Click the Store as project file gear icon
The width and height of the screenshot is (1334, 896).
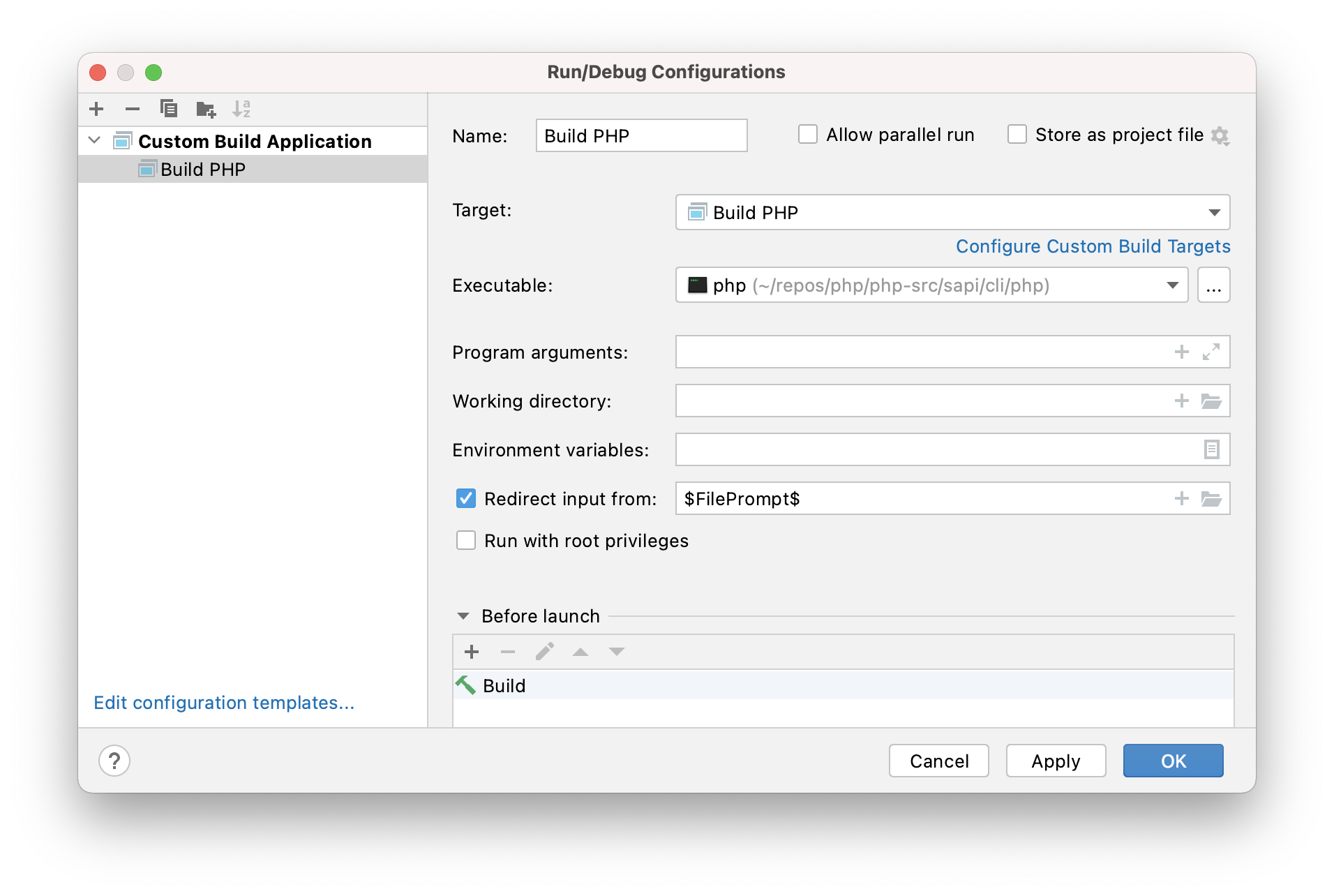(1220, 135)
